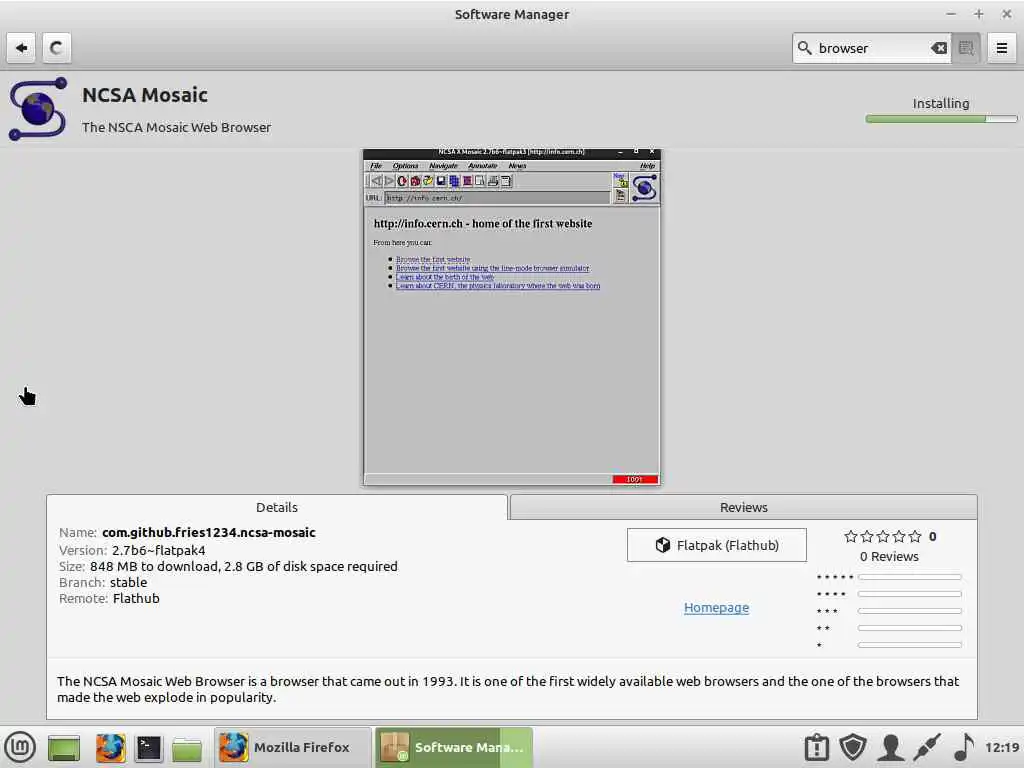Click the Software Manager taskbar button
Screen dimensions: 1024x768
tap(454, 748)
